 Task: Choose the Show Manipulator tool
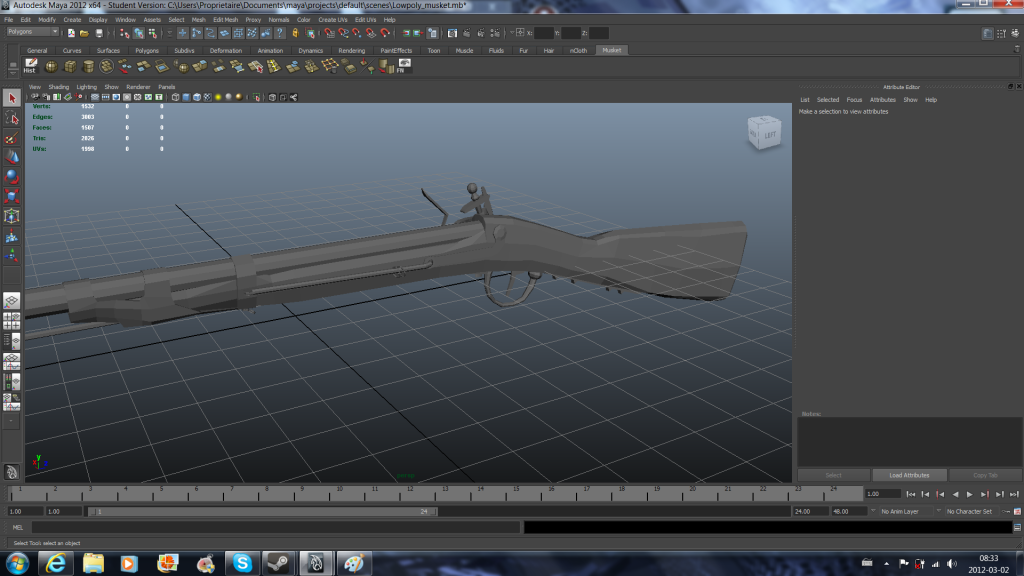point(12,255)
